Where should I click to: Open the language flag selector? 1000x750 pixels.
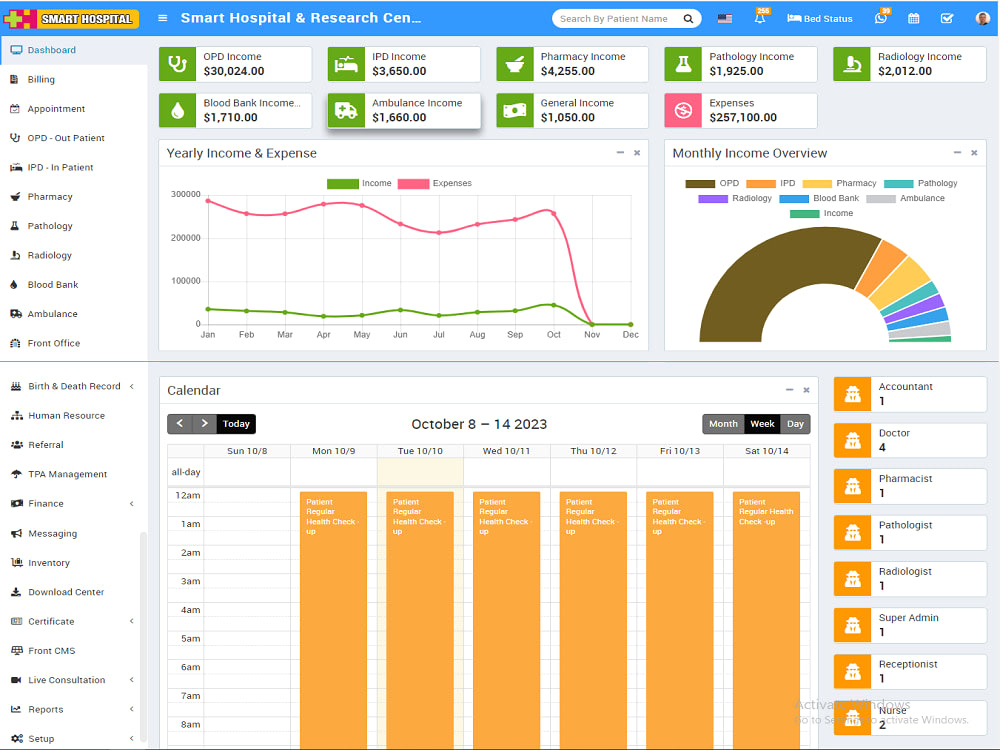tap(724, 18)
